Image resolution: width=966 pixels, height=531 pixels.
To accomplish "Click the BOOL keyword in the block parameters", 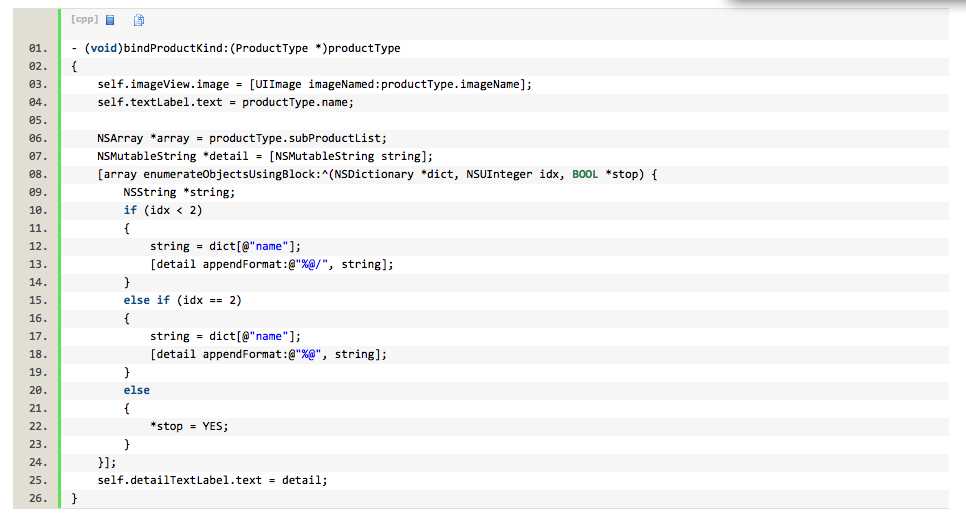I will (585, 174).
